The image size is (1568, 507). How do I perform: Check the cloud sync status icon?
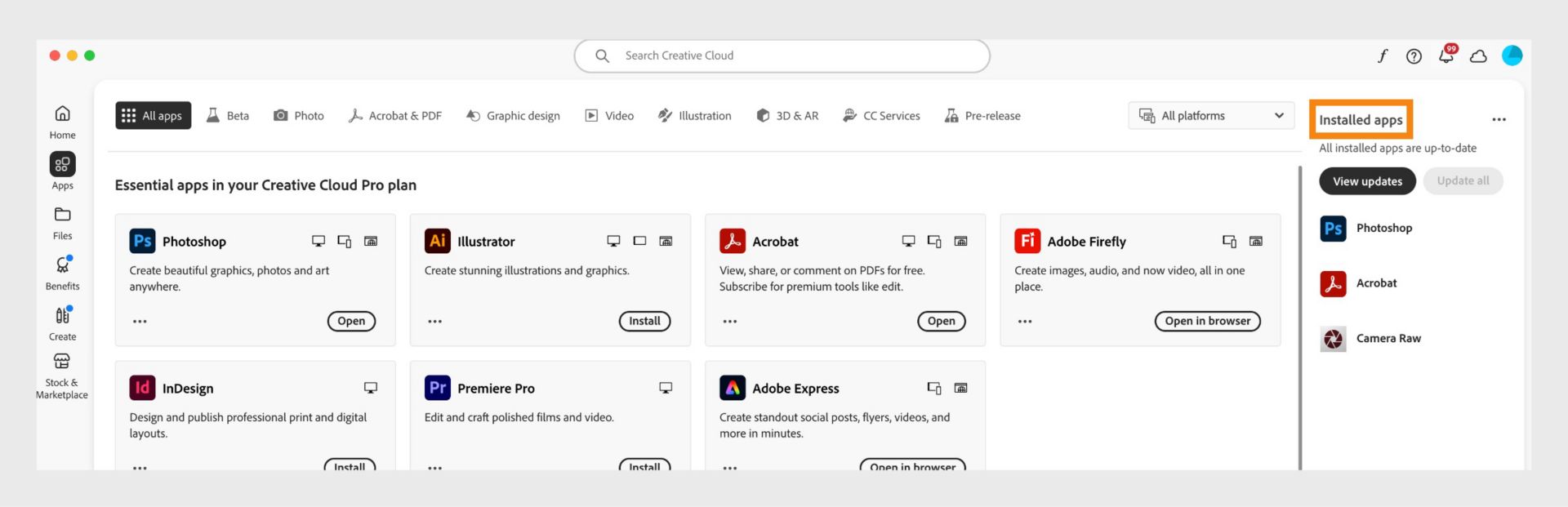(x=1478, y=56)
